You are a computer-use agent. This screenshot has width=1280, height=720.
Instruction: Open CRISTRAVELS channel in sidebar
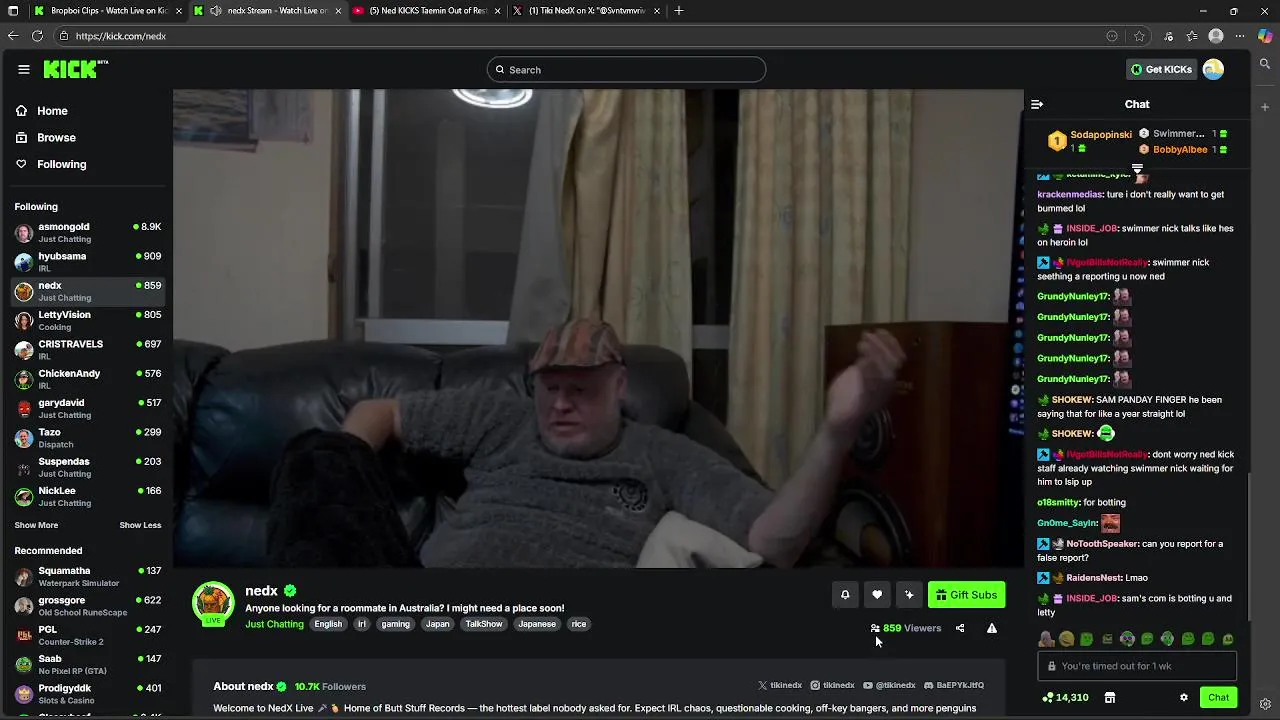[88, 350]
